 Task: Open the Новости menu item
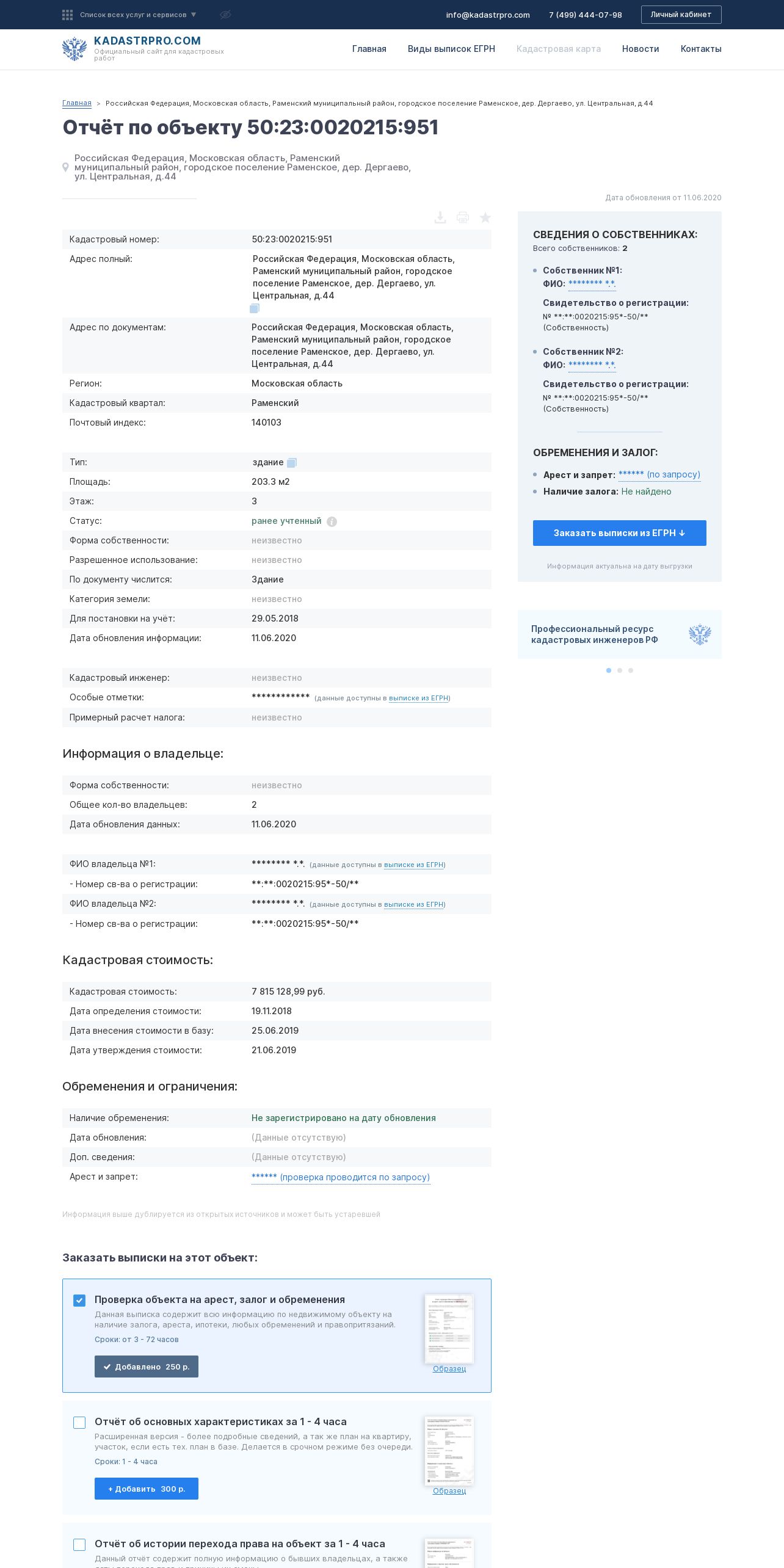point(641,49)
